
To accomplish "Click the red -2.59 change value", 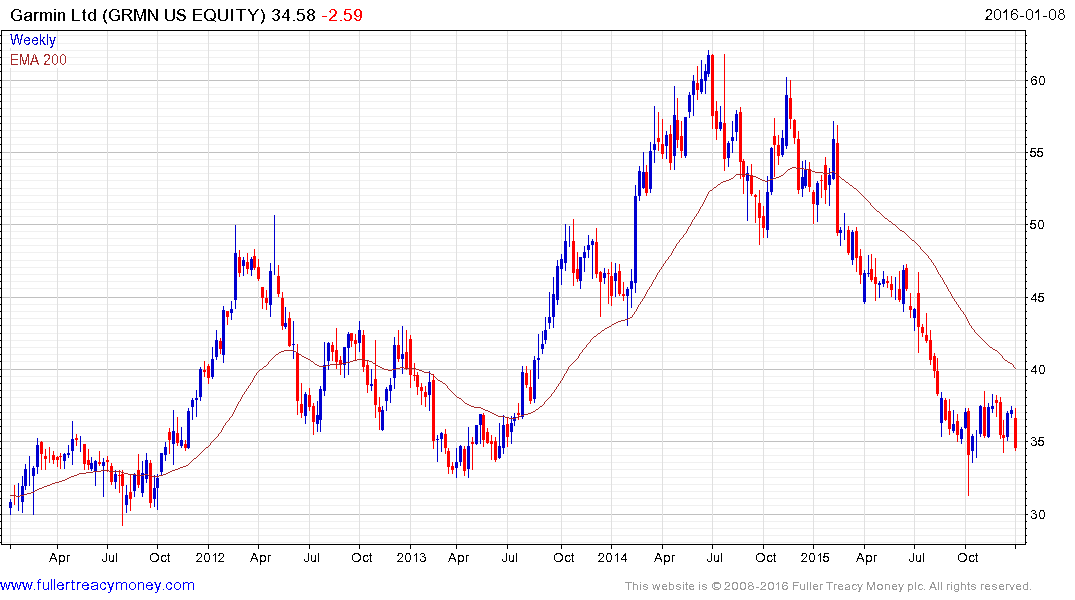I will click(x=341, y=15).
